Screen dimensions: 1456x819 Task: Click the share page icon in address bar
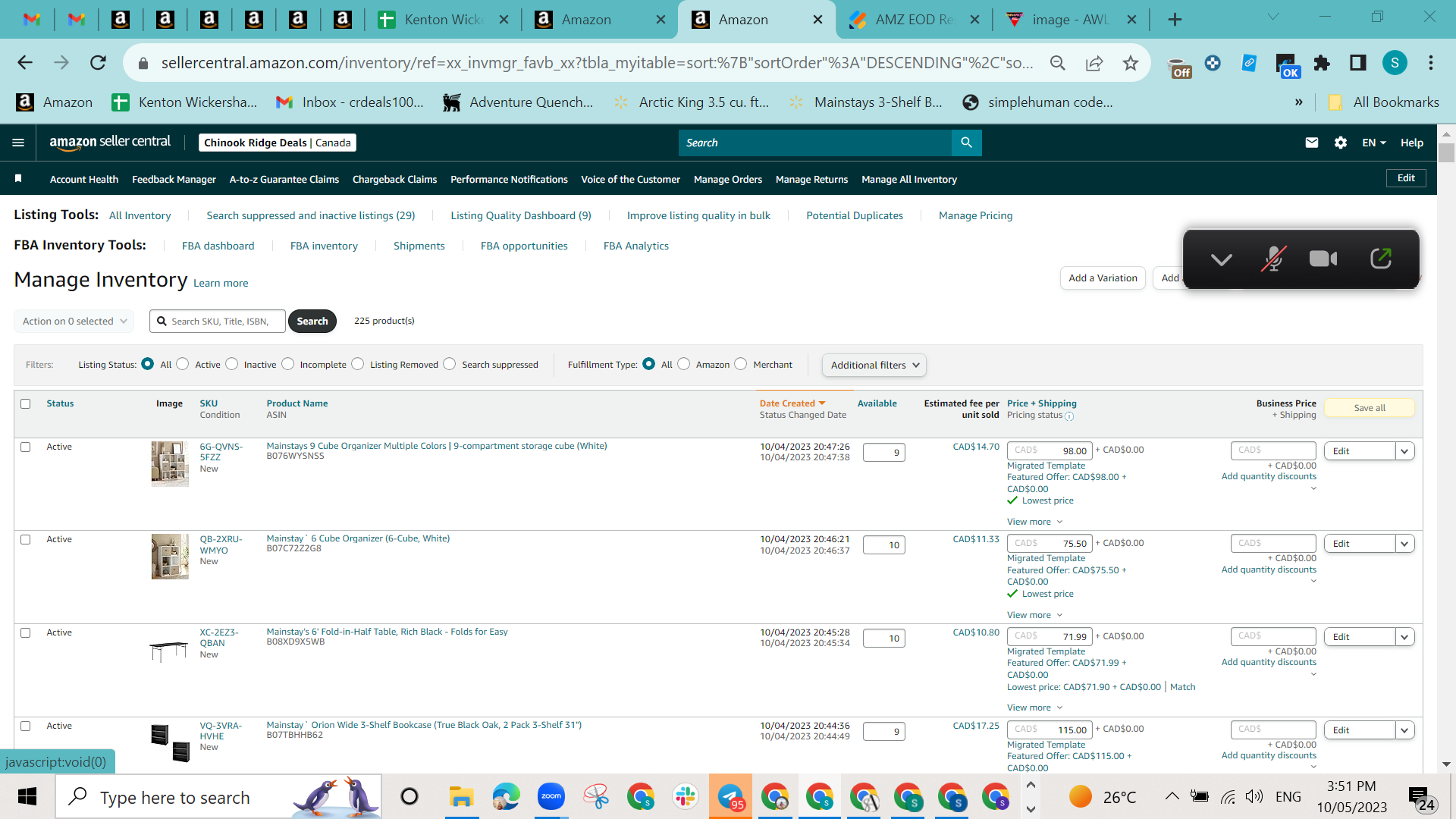1094,63
